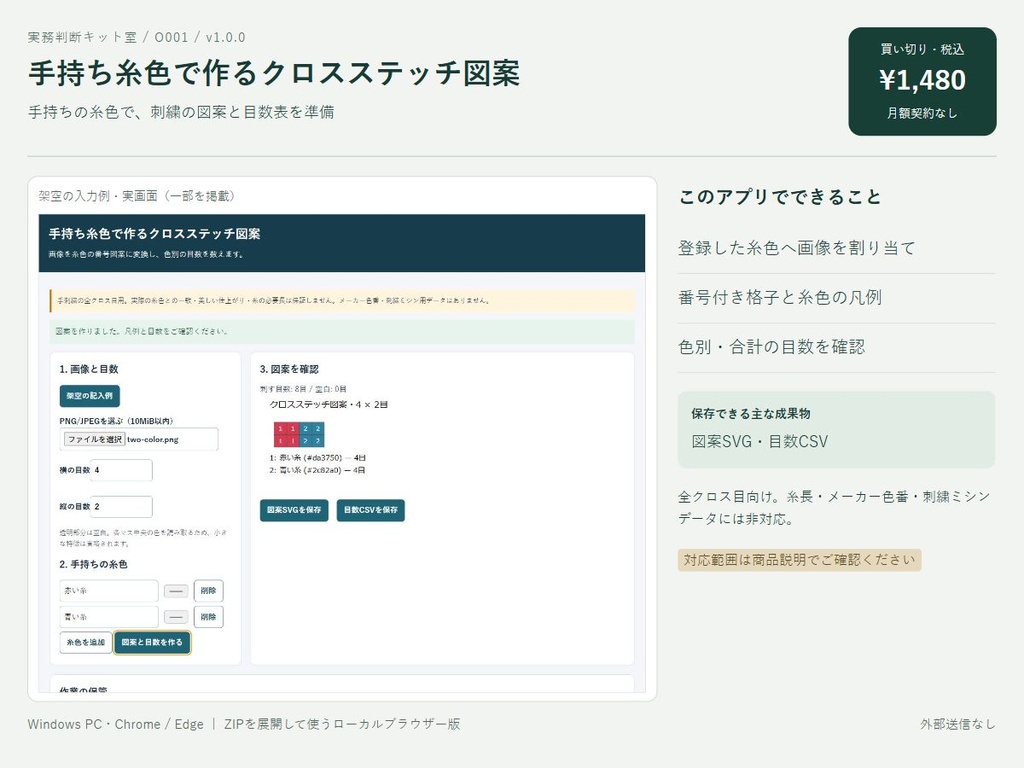Viewport: 1024px width, 768px height.
Task: Click the heading 3. 図案を確認
Action: click(x=289, y=369)
